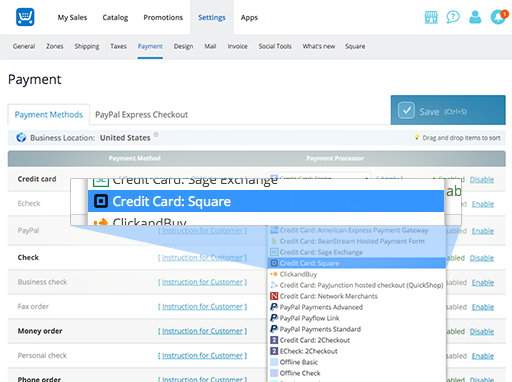Image resolution: width=512 pixels, height=382 pixels.
Task: Choose Credit Card: 2Checkout option
Action: point(357,340)
